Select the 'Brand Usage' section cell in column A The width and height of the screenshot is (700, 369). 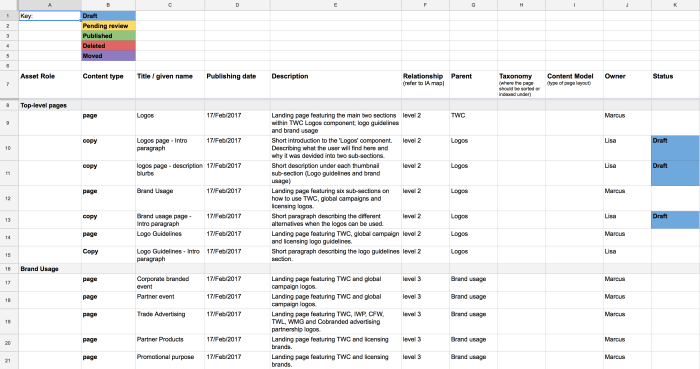click(50, 269)
